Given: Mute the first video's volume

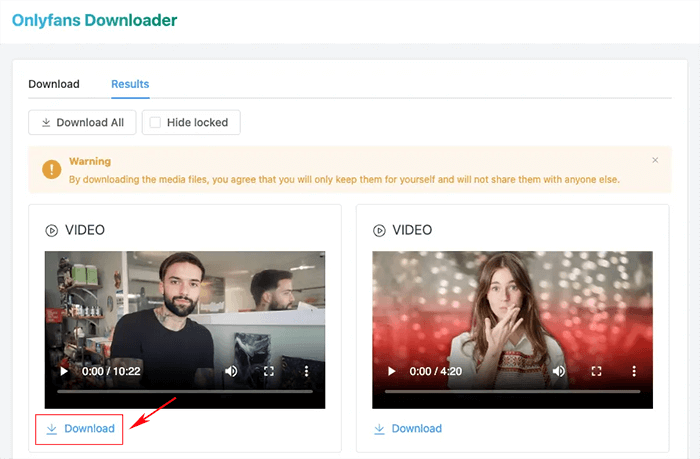Looking at the screenshot, I should 232,371.
